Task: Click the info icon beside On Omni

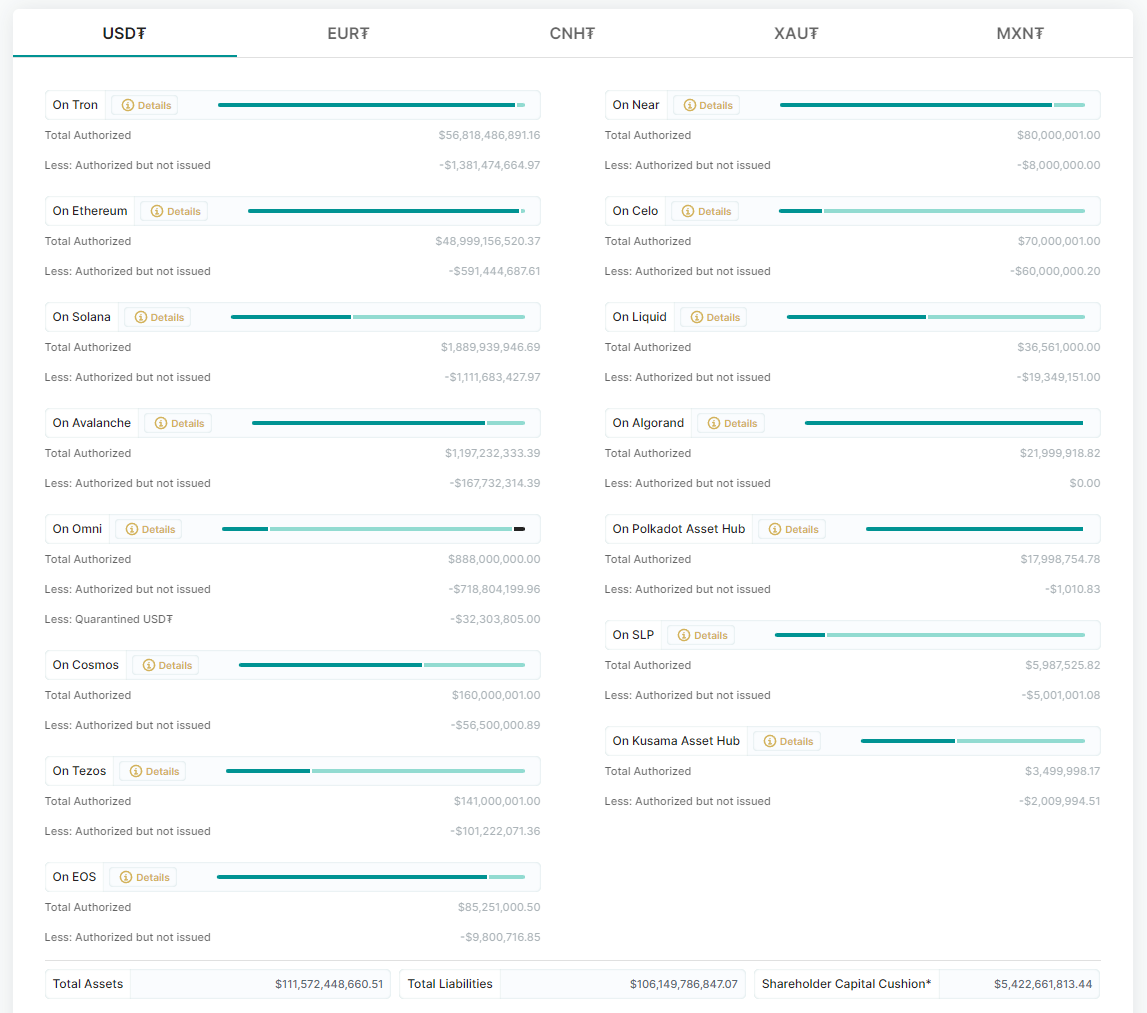Action: pyautogui.click(x=132, y=530)
